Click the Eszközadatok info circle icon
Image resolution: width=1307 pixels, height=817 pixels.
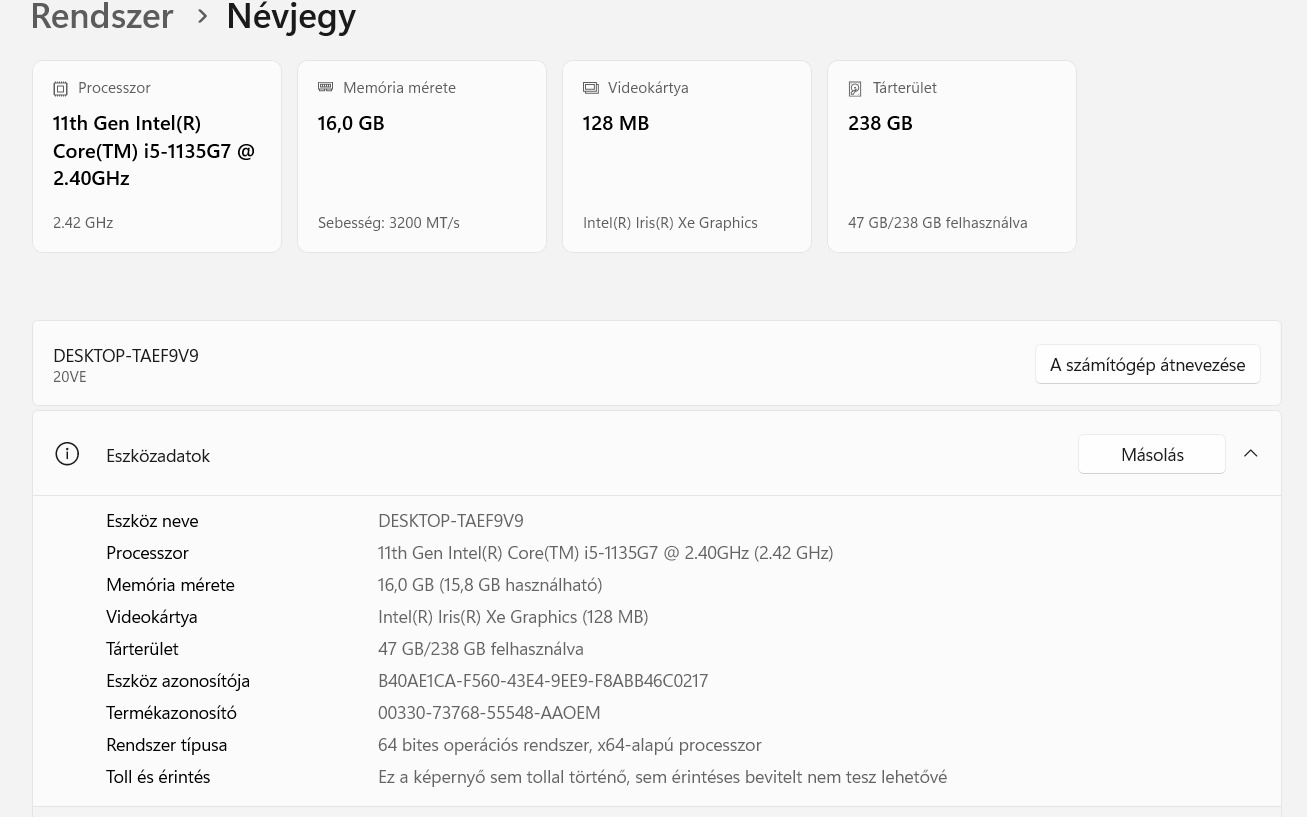[67, 454]
